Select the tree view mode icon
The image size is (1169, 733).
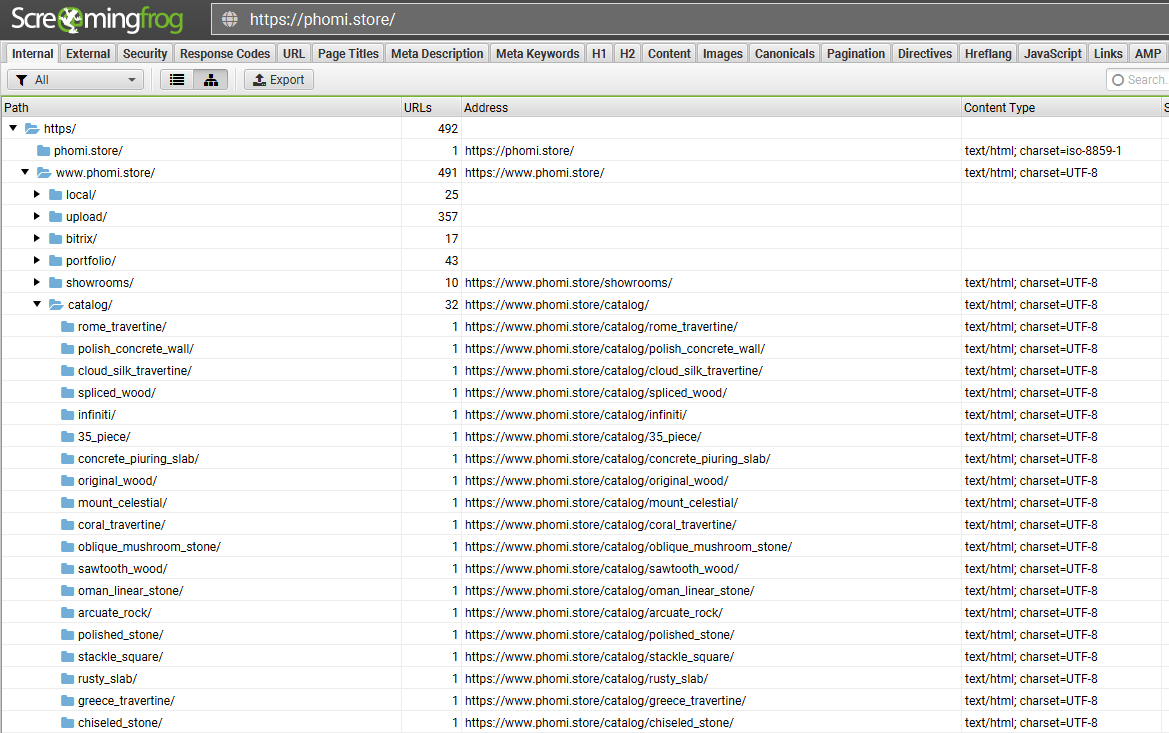point(210,80)
